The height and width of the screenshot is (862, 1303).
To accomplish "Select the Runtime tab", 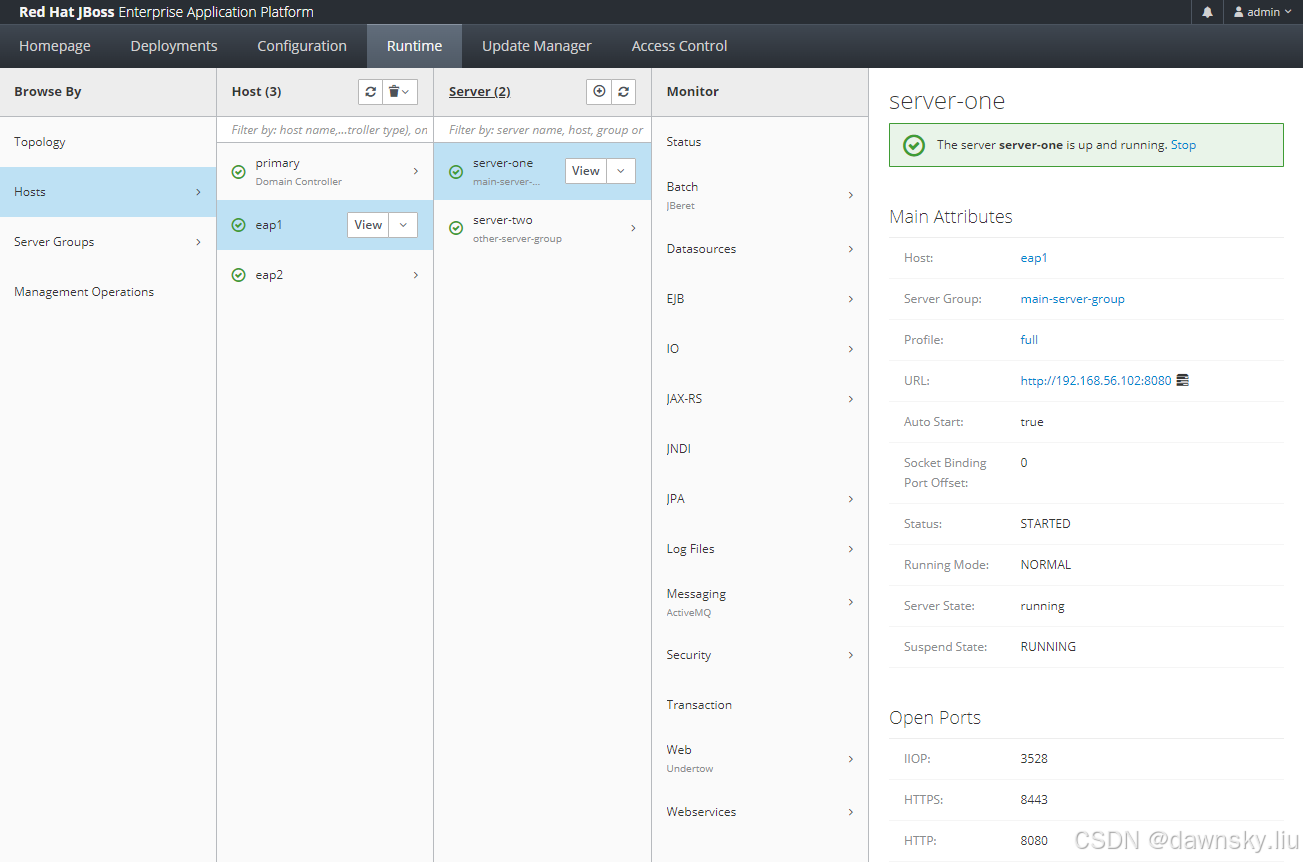I will pos(414,46).
